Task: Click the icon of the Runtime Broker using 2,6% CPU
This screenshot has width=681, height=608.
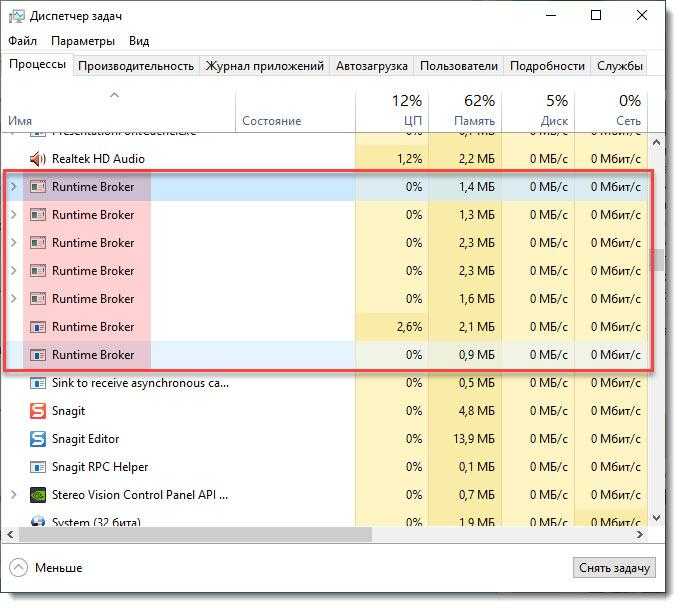Action: (x=38, y=327)
